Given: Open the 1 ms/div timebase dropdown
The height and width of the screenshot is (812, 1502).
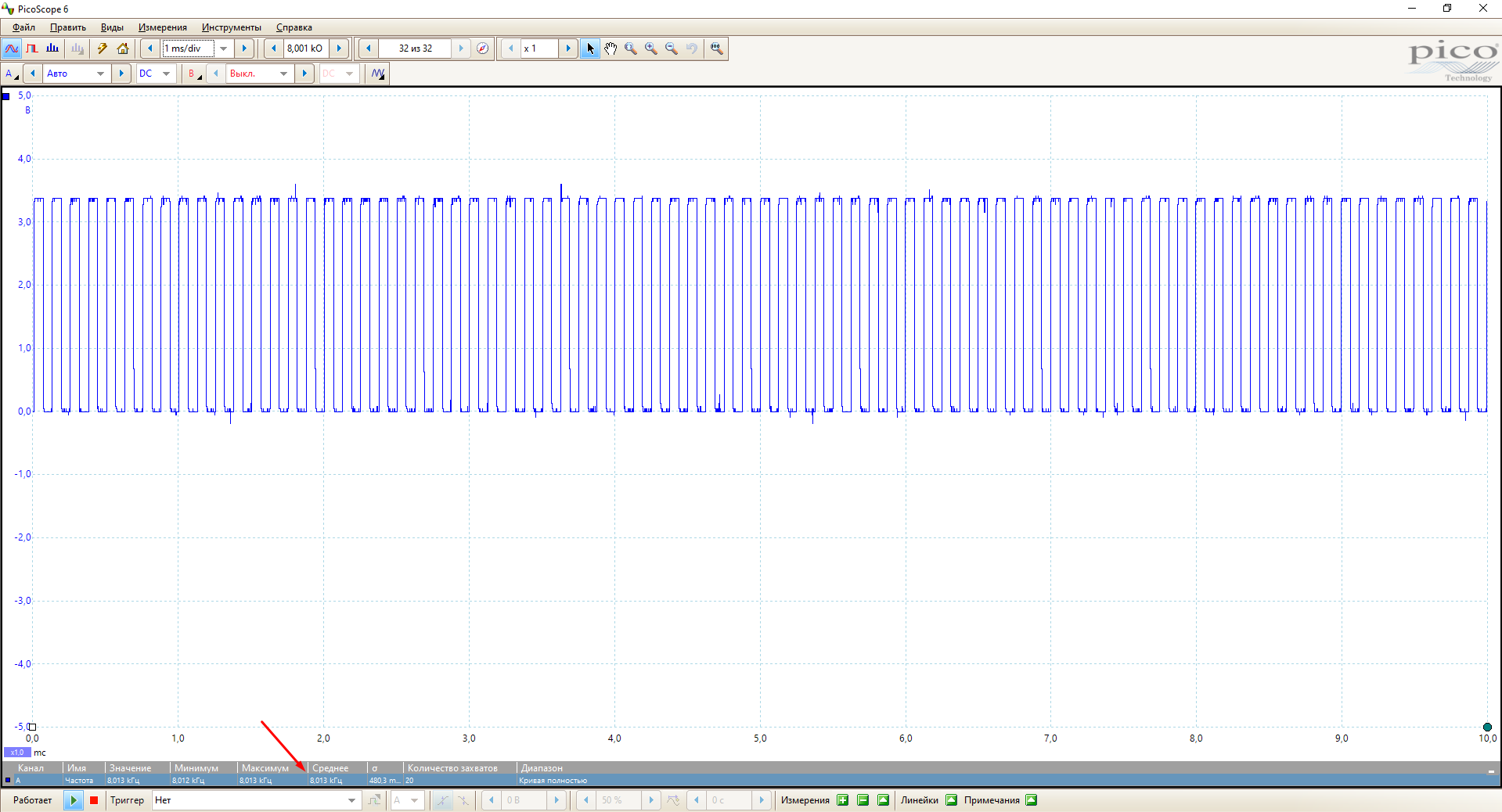Looking at the screenshot, I should point(224,49).
